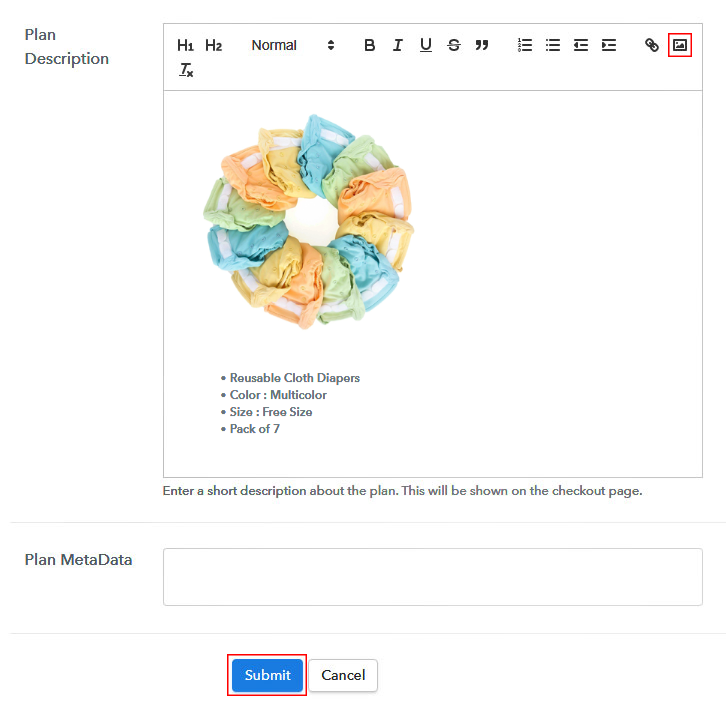Increase the text indent

(609, 45)
